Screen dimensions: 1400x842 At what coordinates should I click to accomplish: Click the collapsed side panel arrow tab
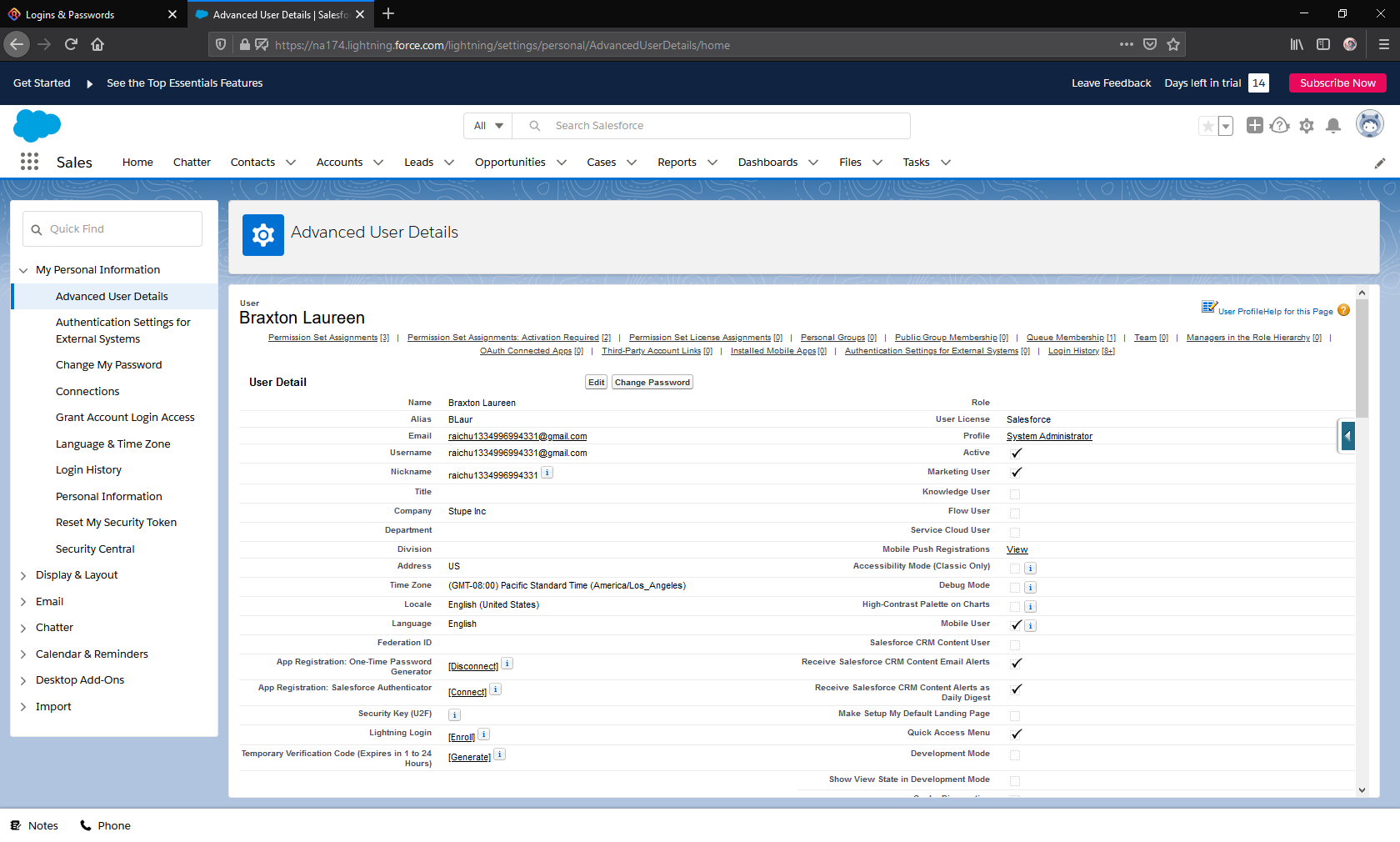(1347, 435)
